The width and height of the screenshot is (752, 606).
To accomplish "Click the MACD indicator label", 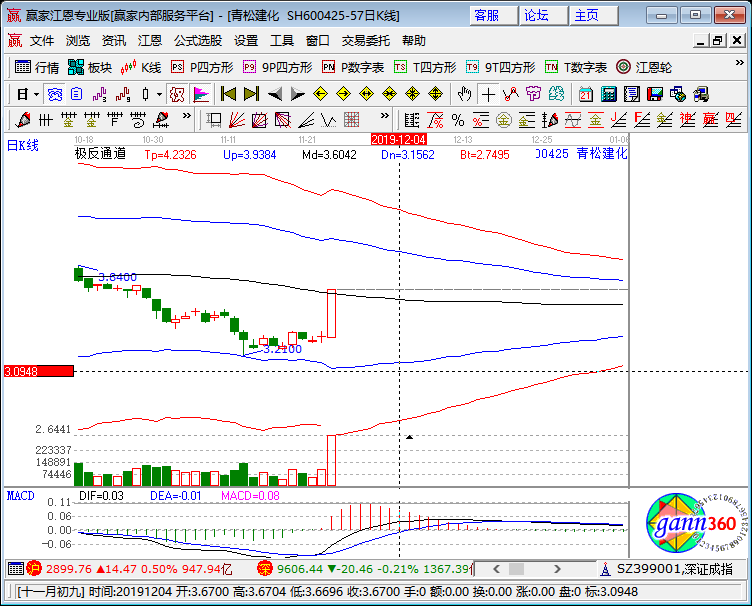I will coord(21,496).
